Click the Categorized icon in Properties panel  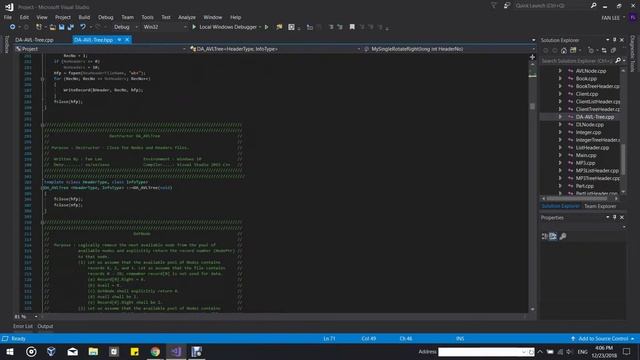click(544, 236)
